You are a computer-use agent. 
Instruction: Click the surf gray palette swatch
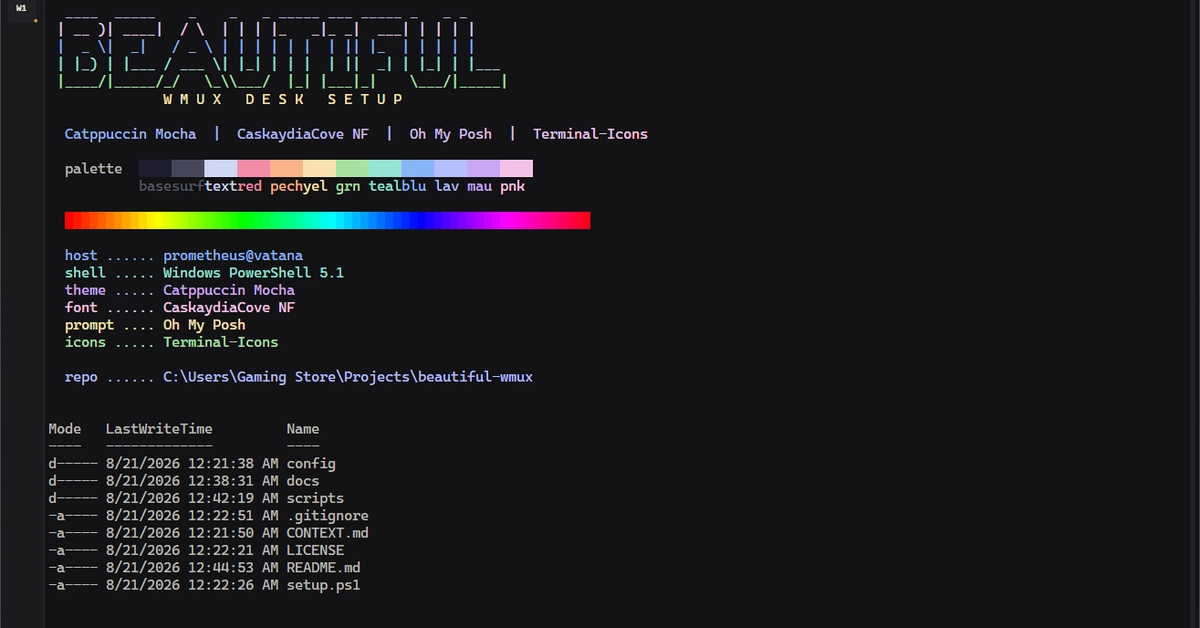(188, 168)
